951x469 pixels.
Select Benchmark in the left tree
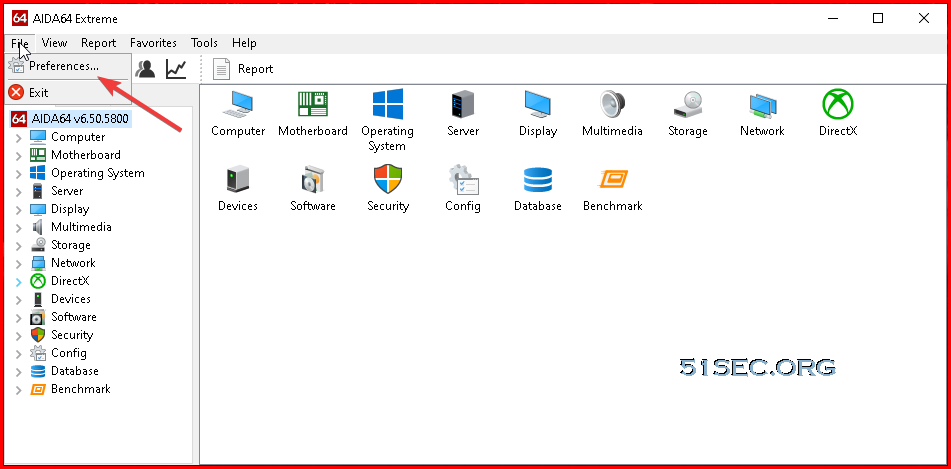pyautogui.click(x=81, y=389)
